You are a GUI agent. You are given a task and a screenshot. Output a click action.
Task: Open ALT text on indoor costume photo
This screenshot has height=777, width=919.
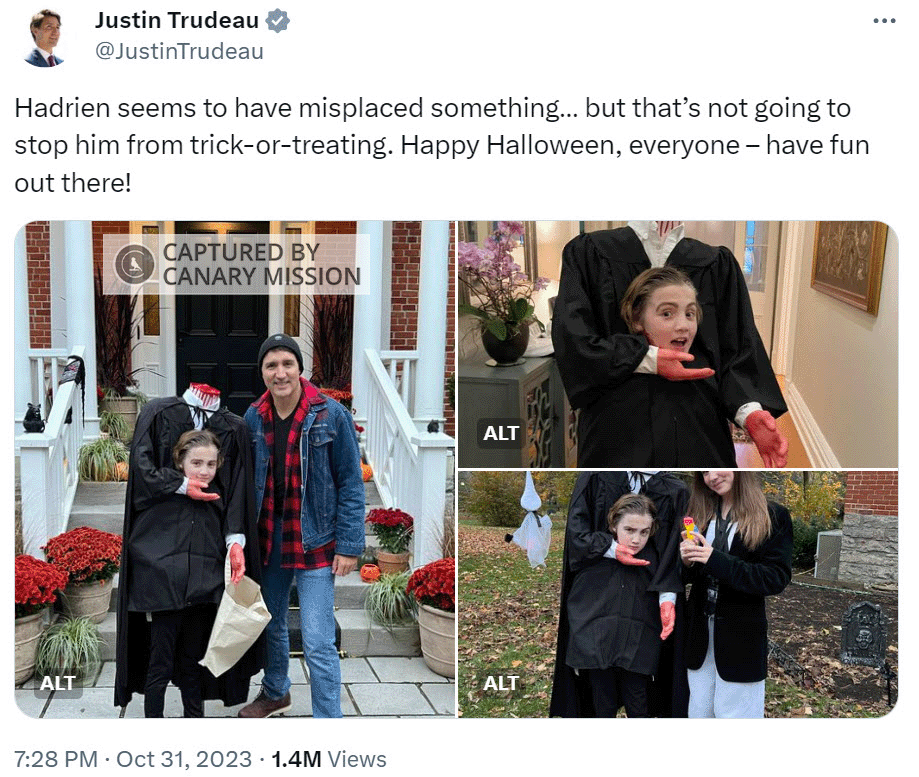(501, 433)
